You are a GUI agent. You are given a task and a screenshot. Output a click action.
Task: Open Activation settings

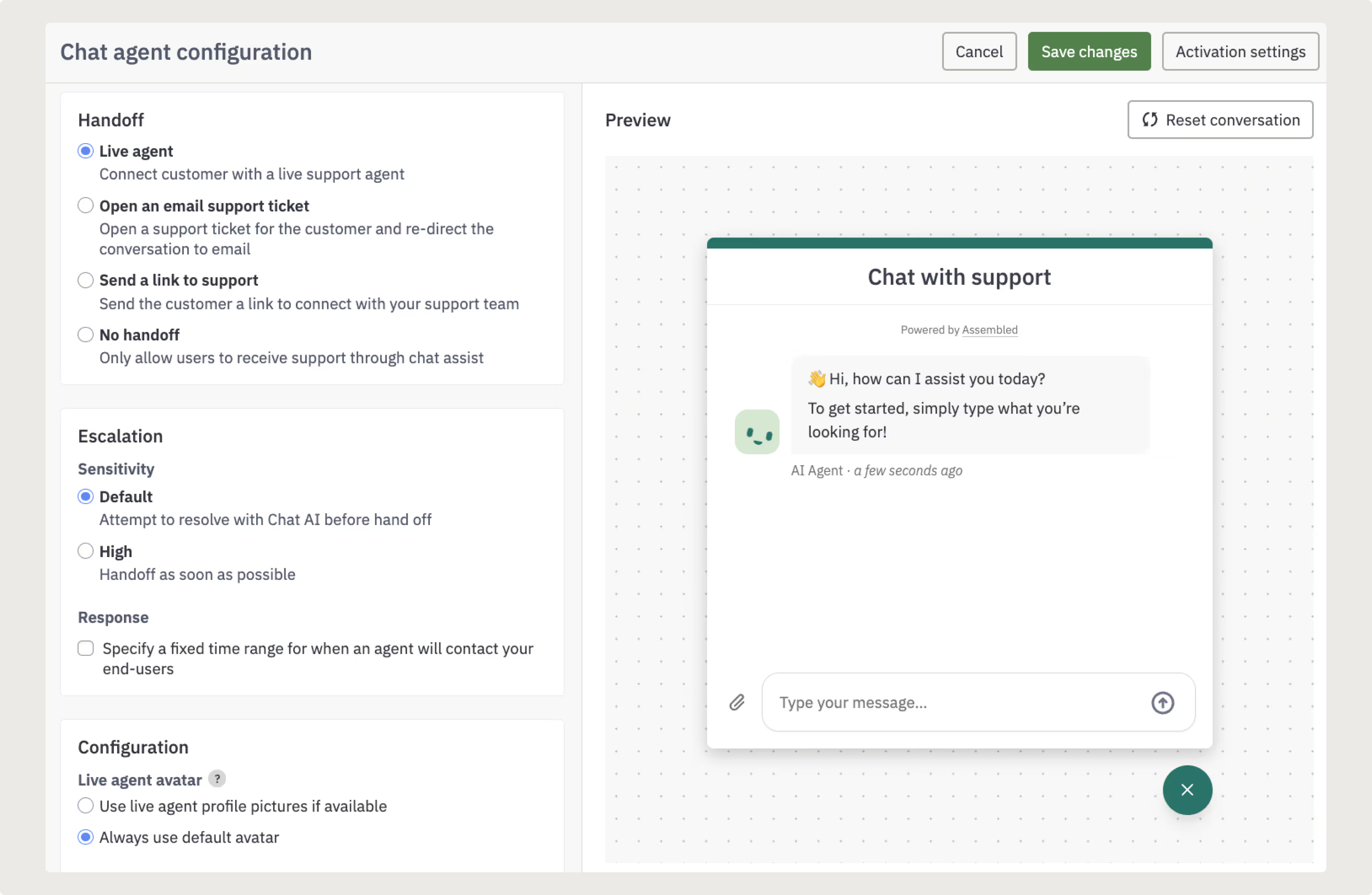1240,52
